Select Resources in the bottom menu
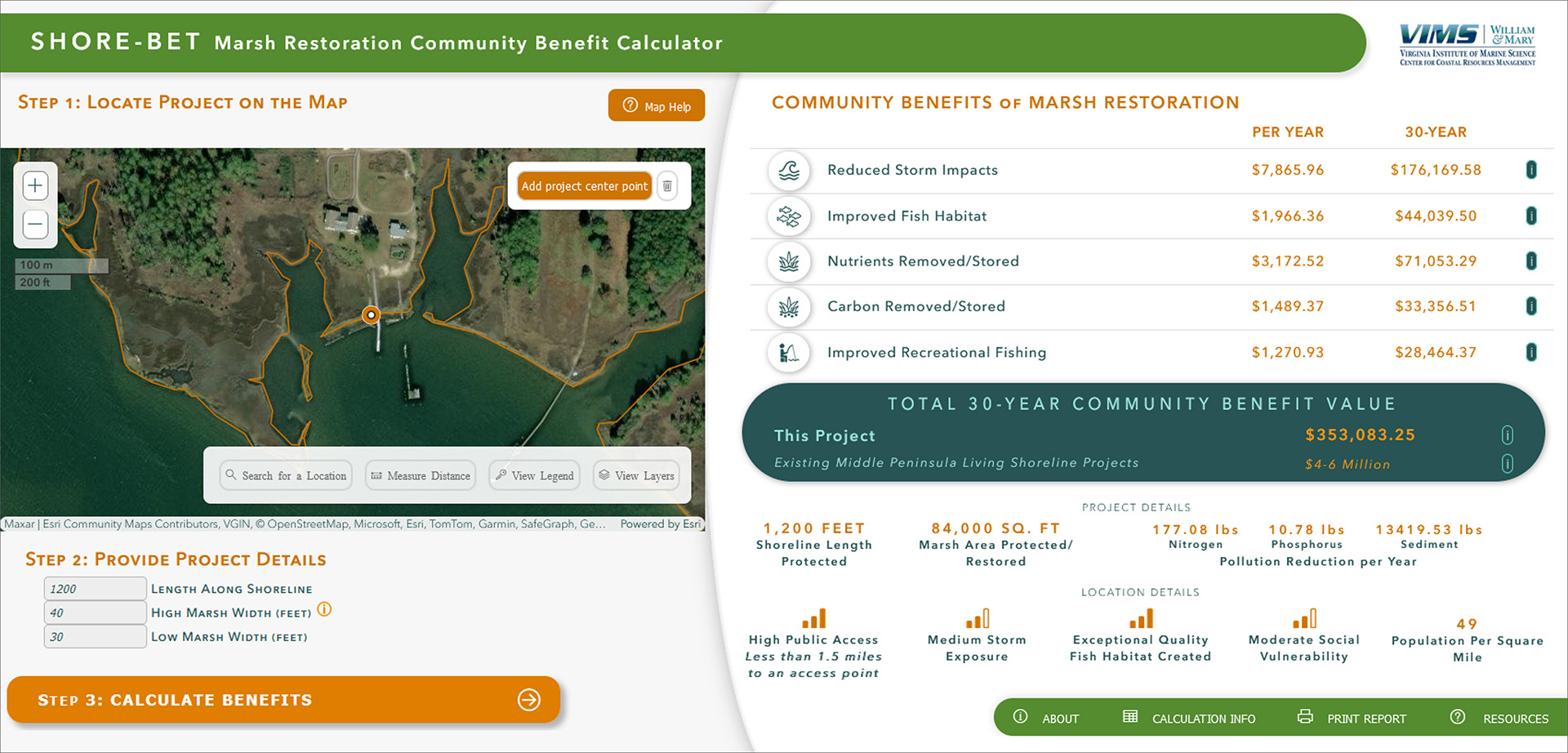This screenshot has height=753, width=1568. pos(1516,717)
